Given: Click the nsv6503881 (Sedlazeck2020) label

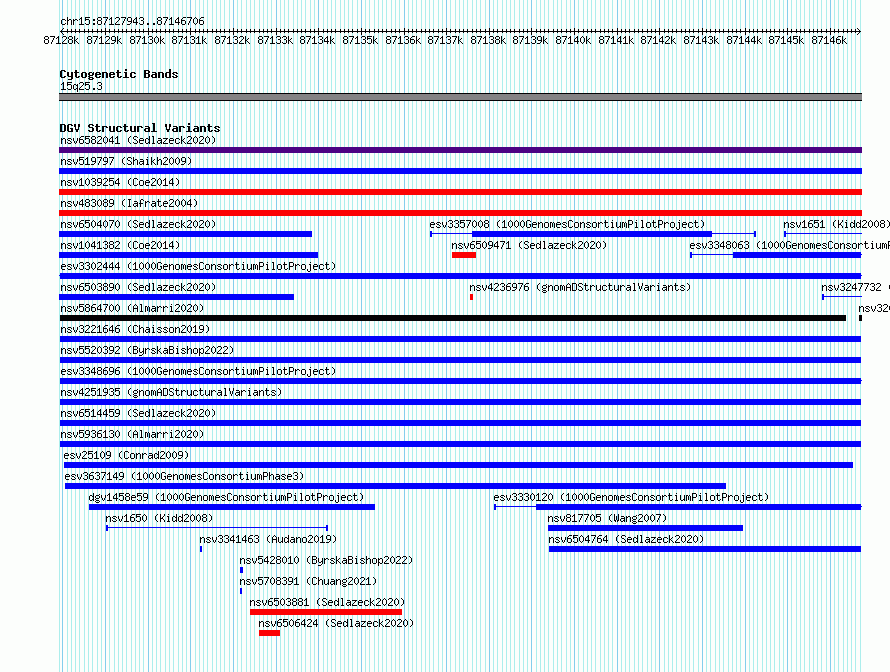Looking at the screenshot, I should [x=327, y=602].
